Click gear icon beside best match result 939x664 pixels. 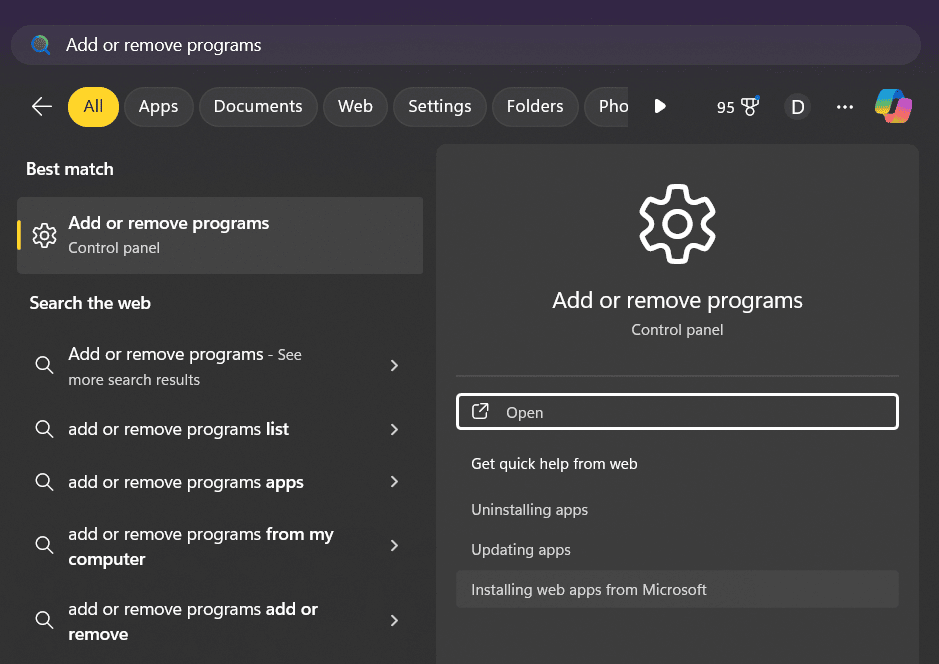pos(44,235)
